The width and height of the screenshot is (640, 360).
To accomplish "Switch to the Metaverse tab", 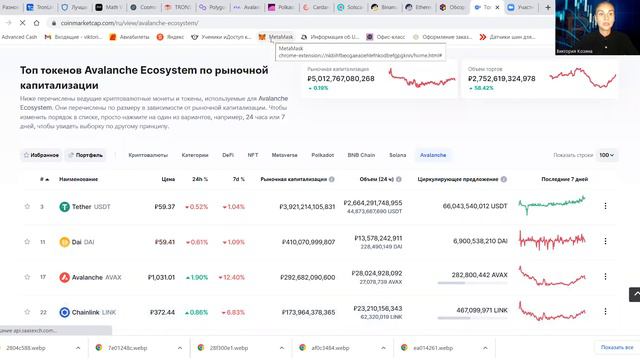I will (284, 155).
